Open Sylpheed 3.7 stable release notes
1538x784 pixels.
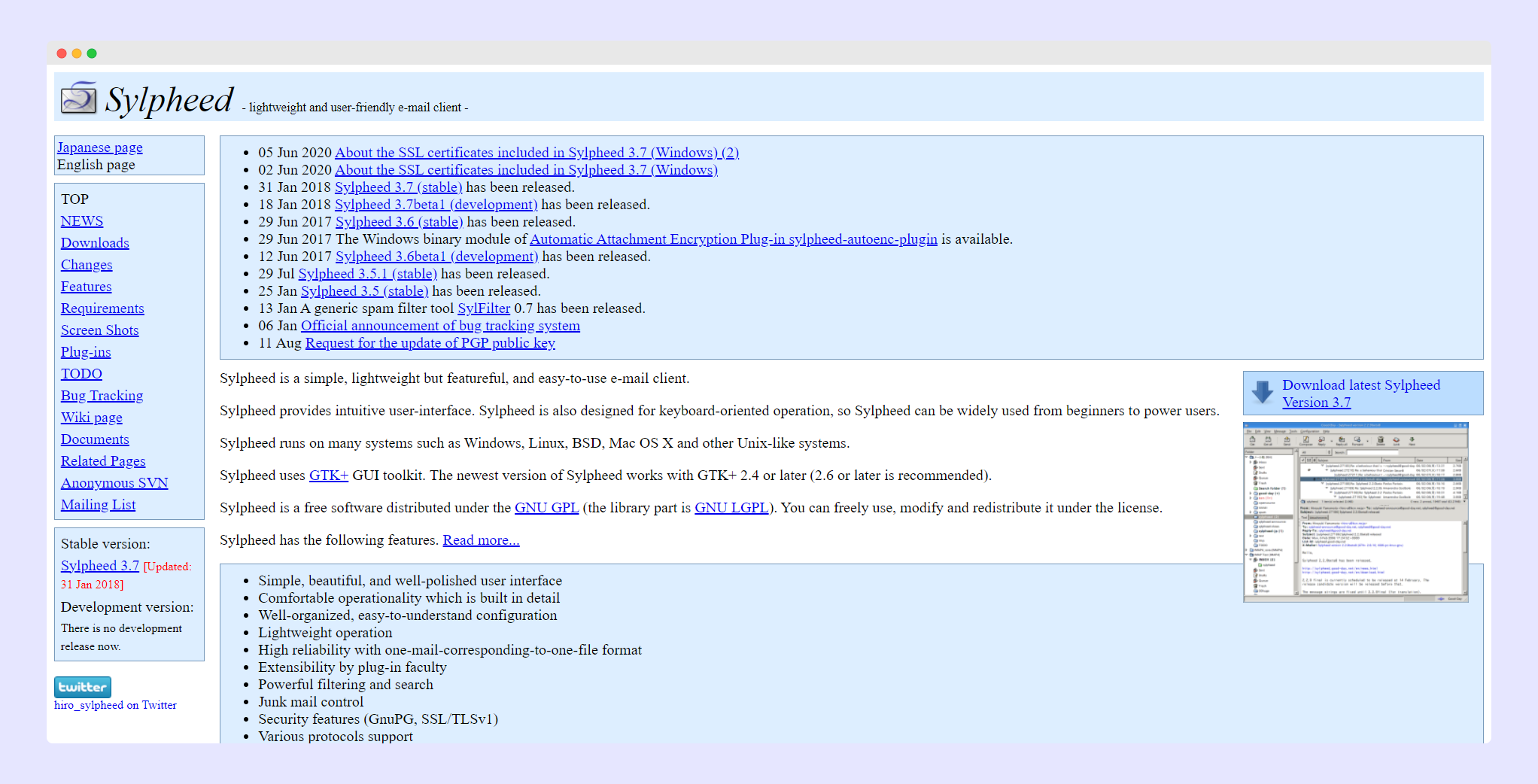pyautogui.click(x=398, y=187)
